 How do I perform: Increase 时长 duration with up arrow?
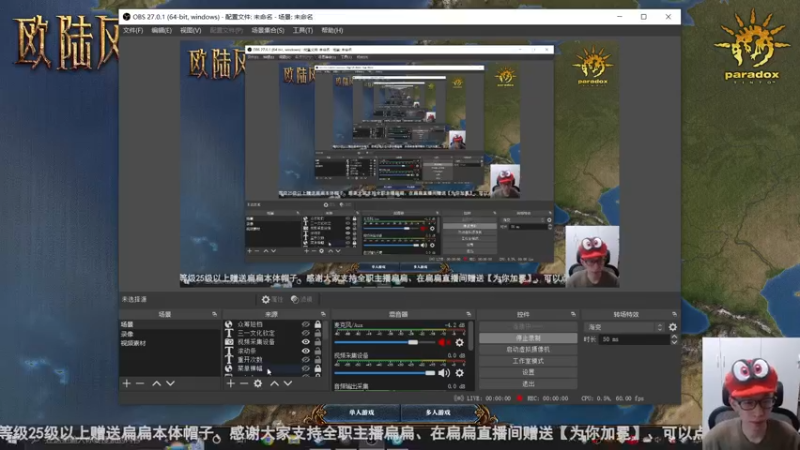pyautogui.click(x=674, y=337)
